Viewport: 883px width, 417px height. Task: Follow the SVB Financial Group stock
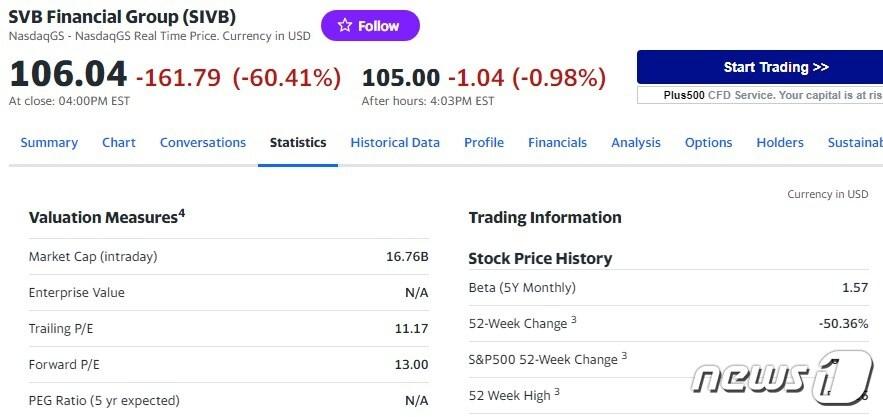coord(370,26)
